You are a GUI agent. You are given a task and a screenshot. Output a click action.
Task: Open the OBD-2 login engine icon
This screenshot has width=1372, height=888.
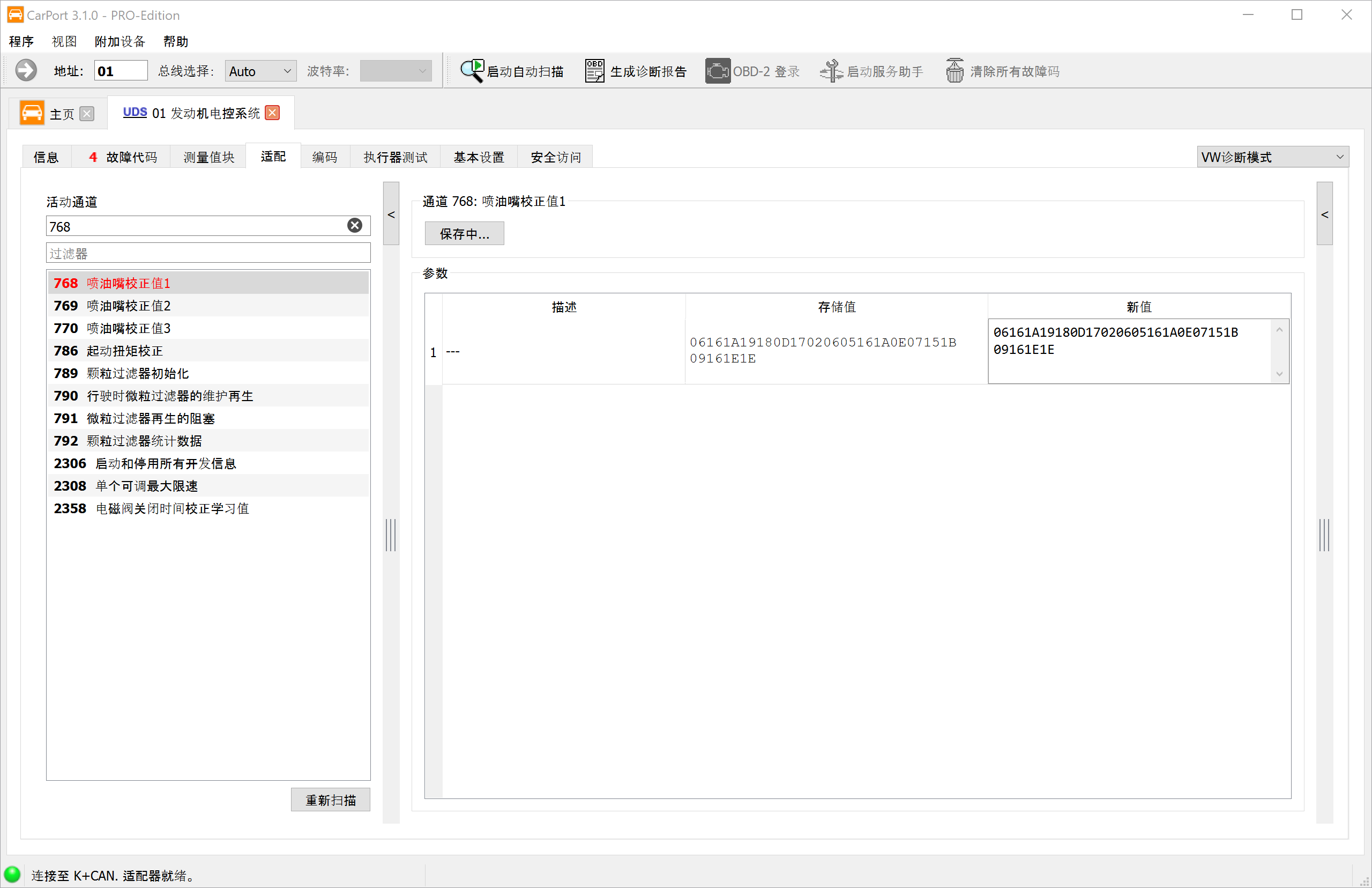(x=718, y=71)
